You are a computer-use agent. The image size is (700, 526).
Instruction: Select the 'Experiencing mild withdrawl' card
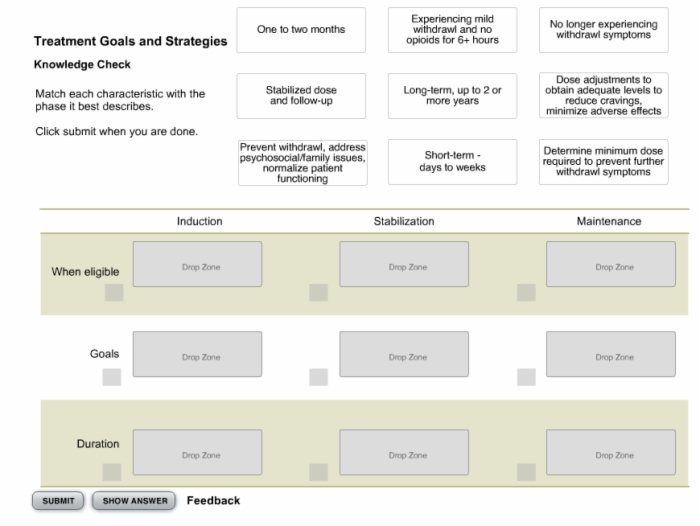[452, 30]
